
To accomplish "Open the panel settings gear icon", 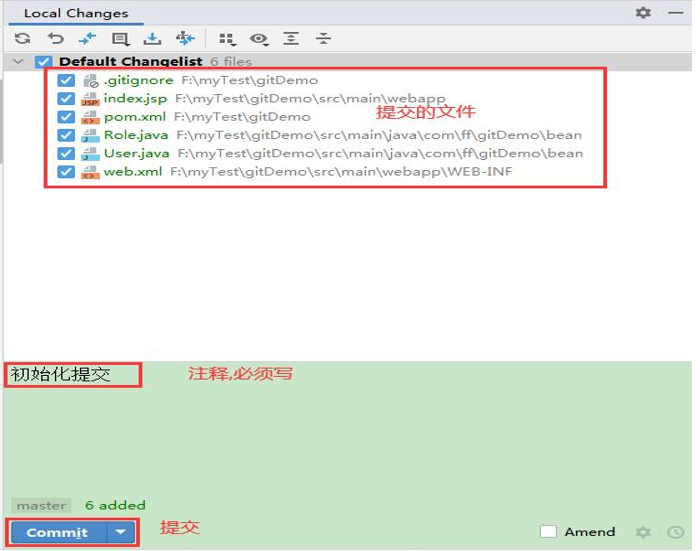I will click(x=643, y=13).
